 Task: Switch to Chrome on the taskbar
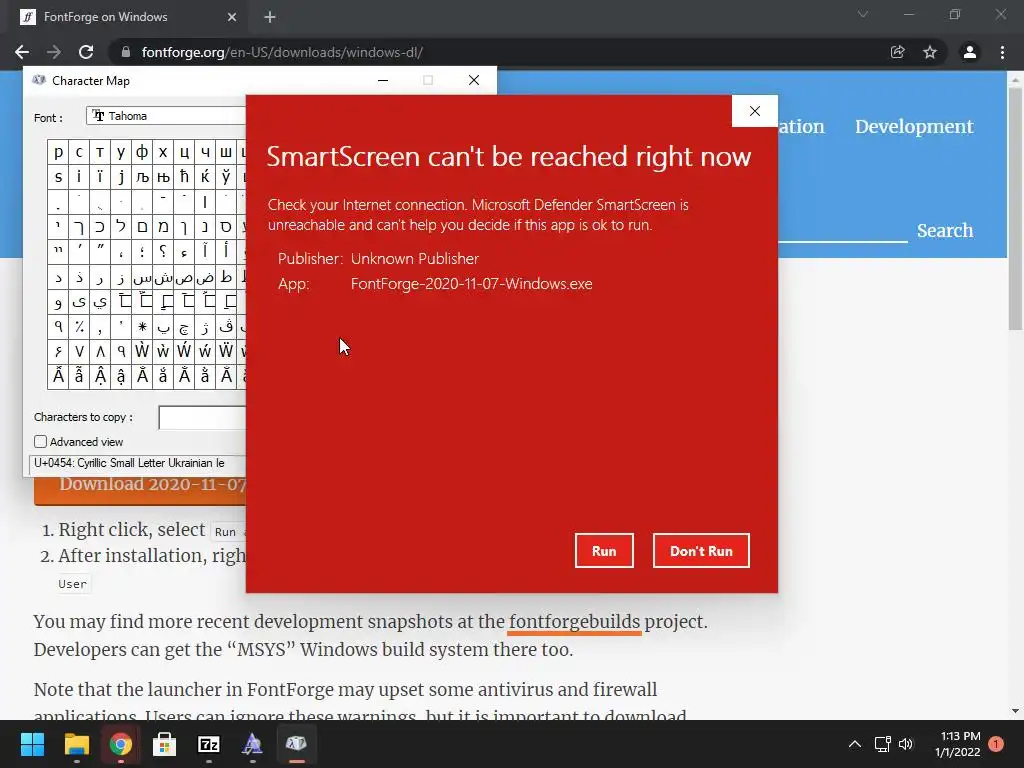click(121, 744)
